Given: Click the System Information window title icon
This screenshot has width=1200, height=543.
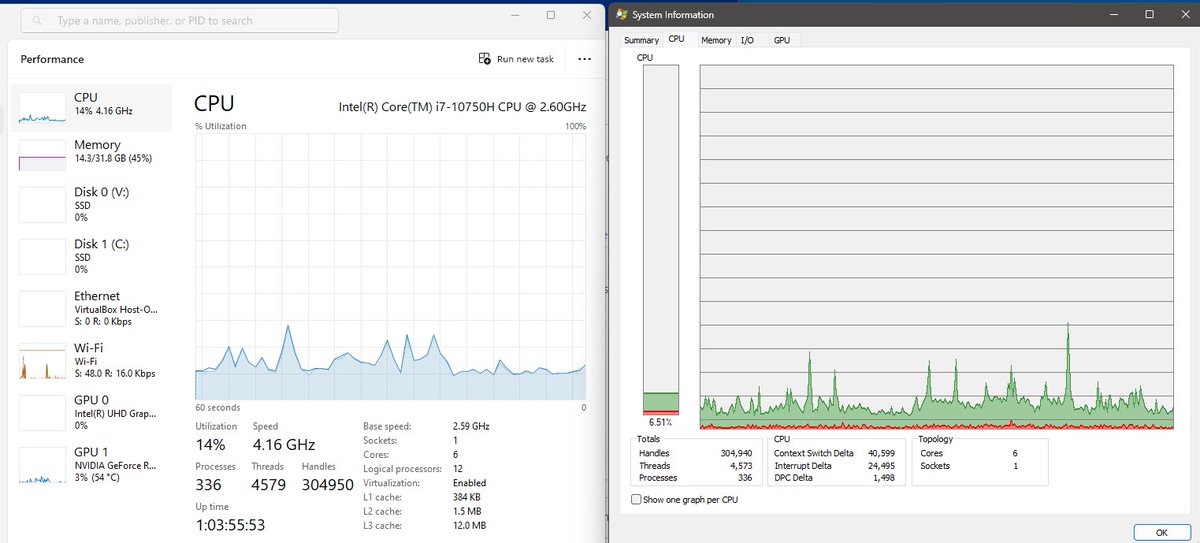Looking at the screenshot, I should [622, 14].
